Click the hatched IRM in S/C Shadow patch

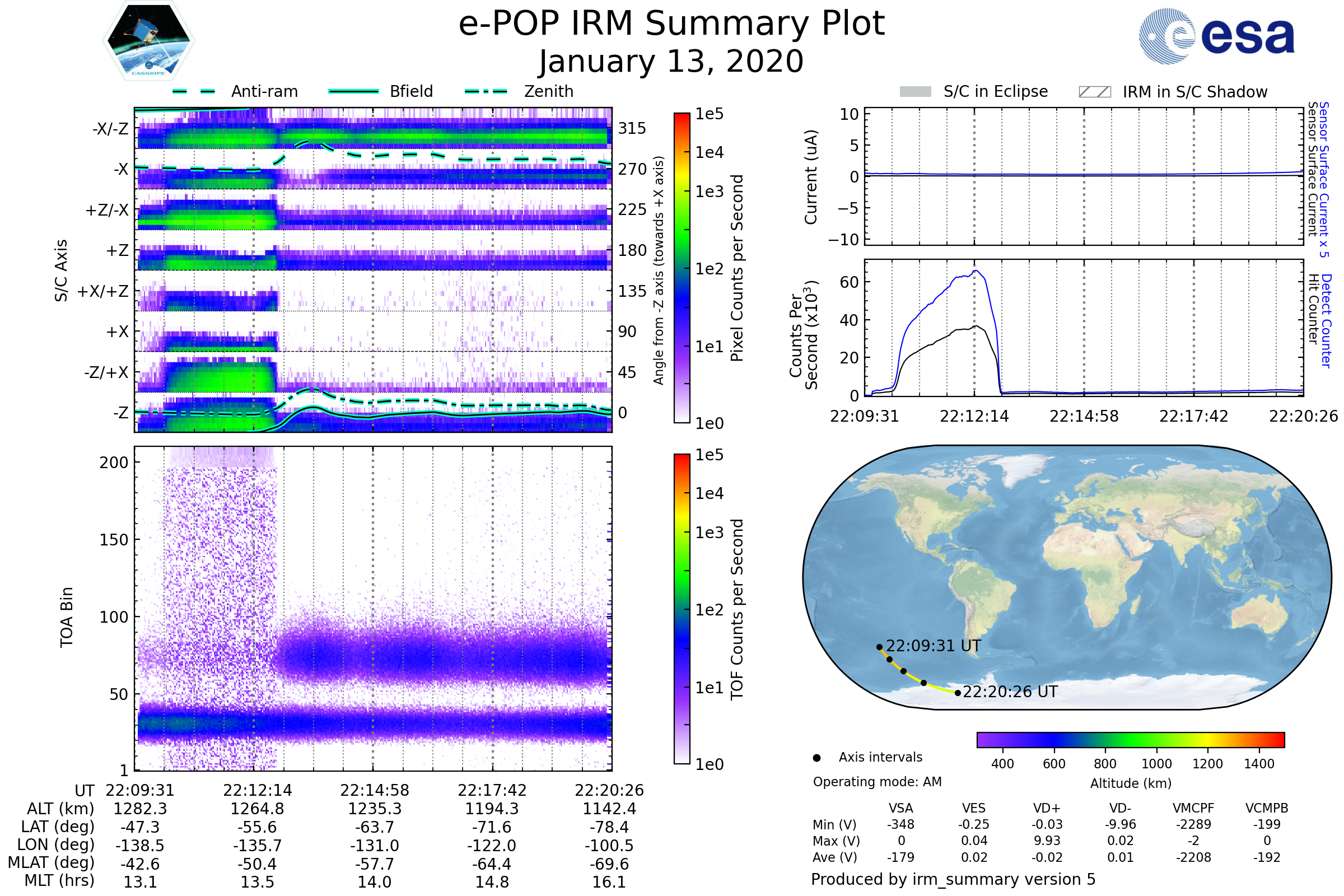(x=1094, y=92)
